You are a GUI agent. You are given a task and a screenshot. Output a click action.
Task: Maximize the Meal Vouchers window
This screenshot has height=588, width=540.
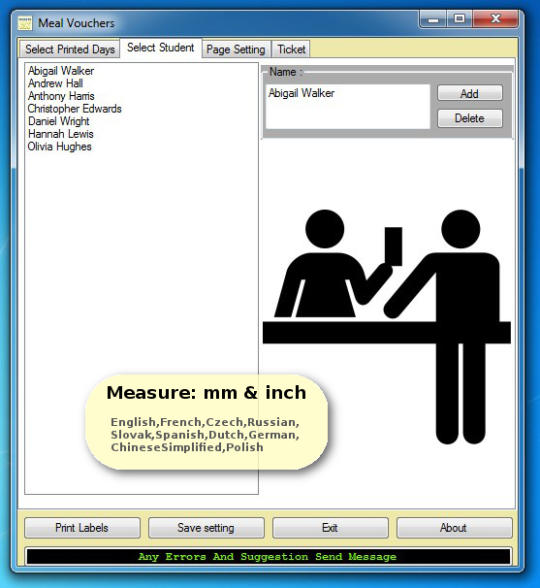point(459,19)
